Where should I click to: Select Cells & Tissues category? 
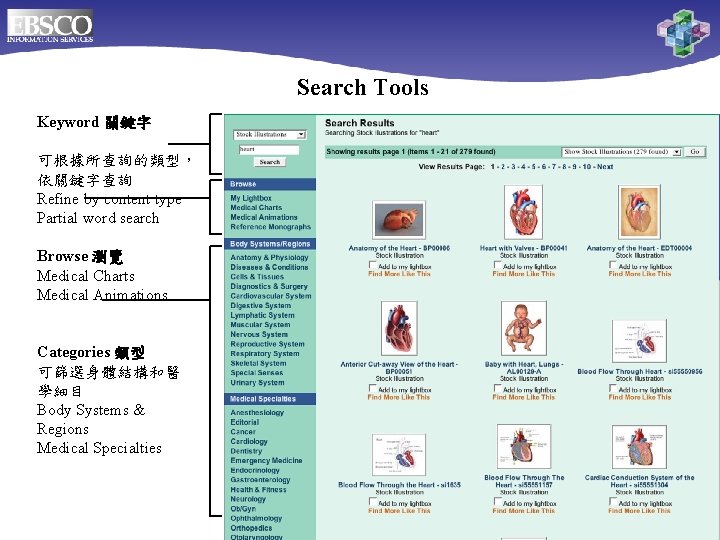coord(257,277)
